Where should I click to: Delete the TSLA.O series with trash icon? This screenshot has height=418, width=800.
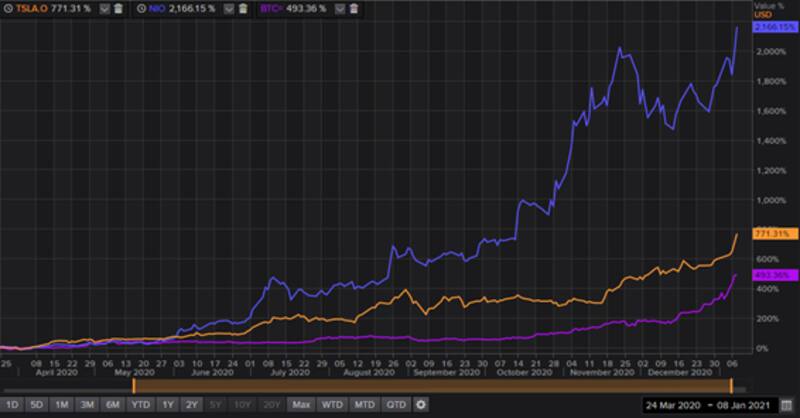click(119, 7)
